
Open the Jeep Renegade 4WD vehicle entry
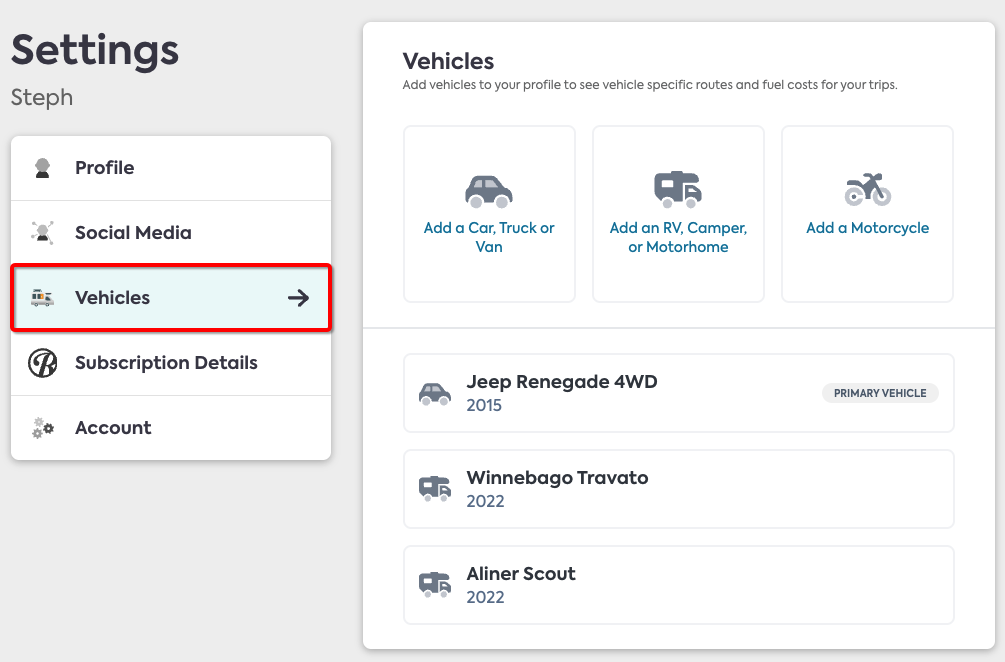tap(679, 393)
